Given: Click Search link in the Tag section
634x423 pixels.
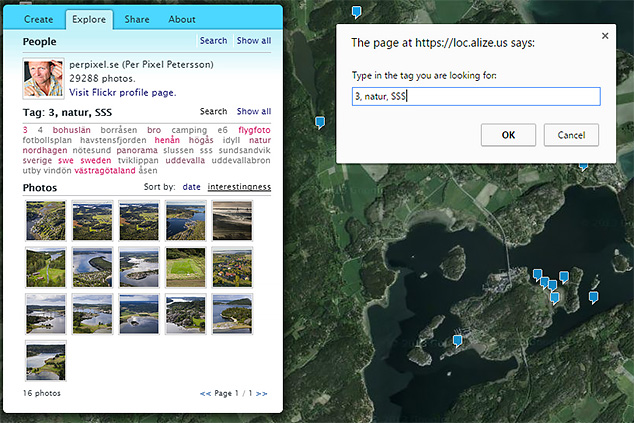Looking at the screenshot, I should point(213,111).
